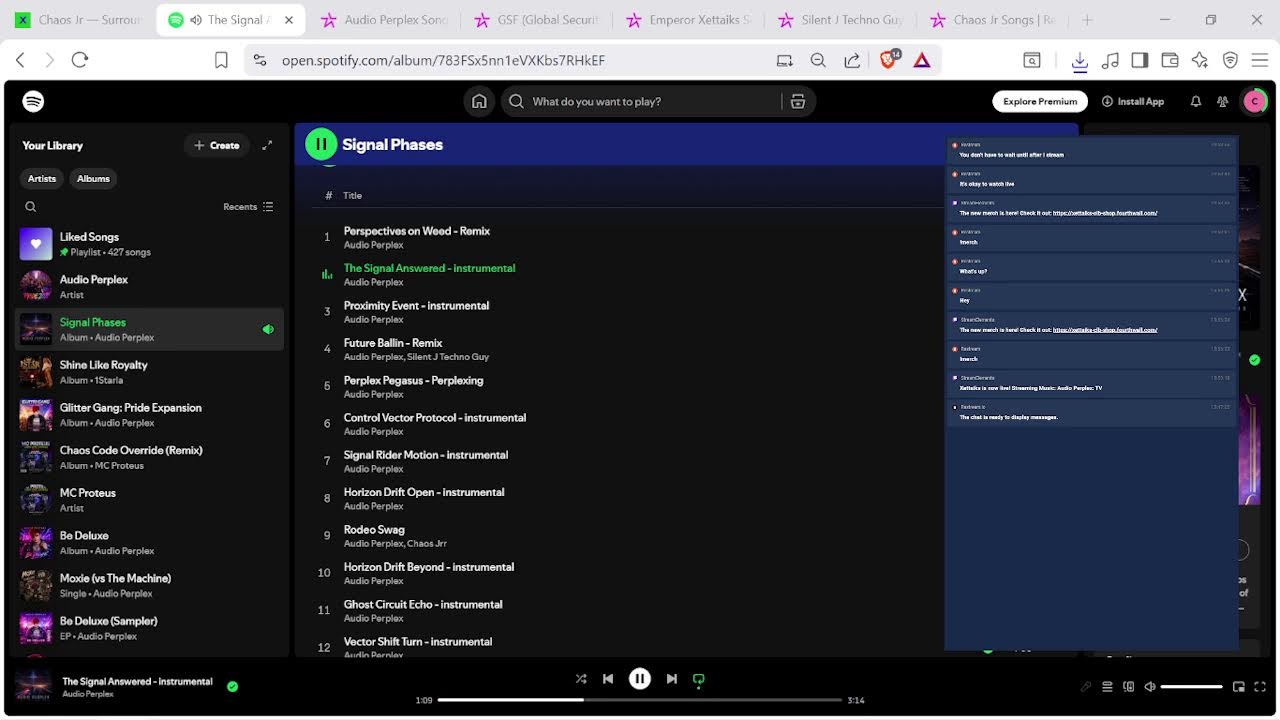The height and width of the screenshot is (720, 1280).
Task: Click Explore Premium button
Action: 1040,101
